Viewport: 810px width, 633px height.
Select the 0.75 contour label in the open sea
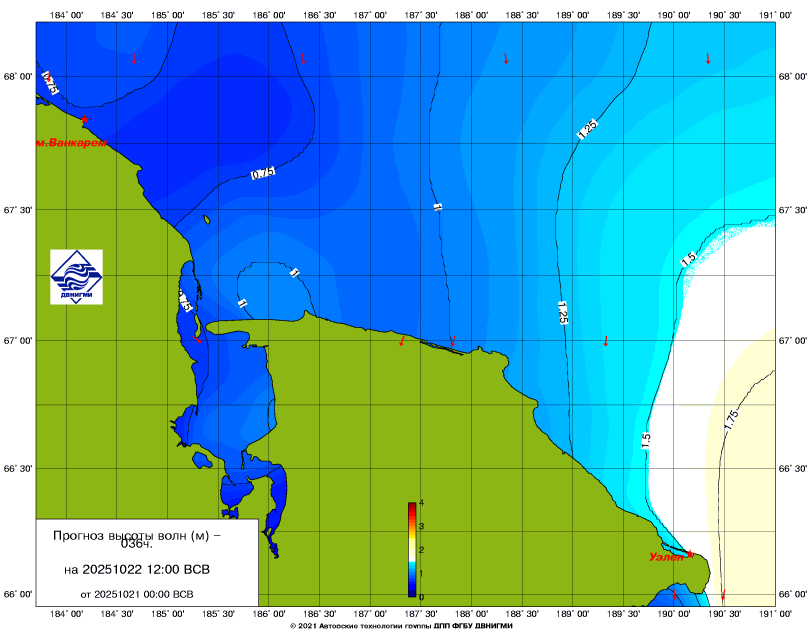262,173
